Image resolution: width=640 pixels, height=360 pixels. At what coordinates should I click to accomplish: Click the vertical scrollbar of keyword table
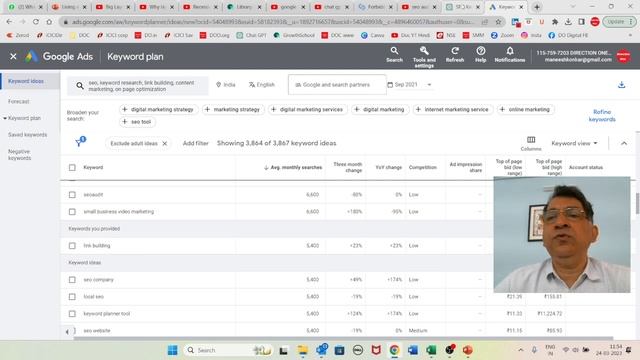(x=637, y=203)
